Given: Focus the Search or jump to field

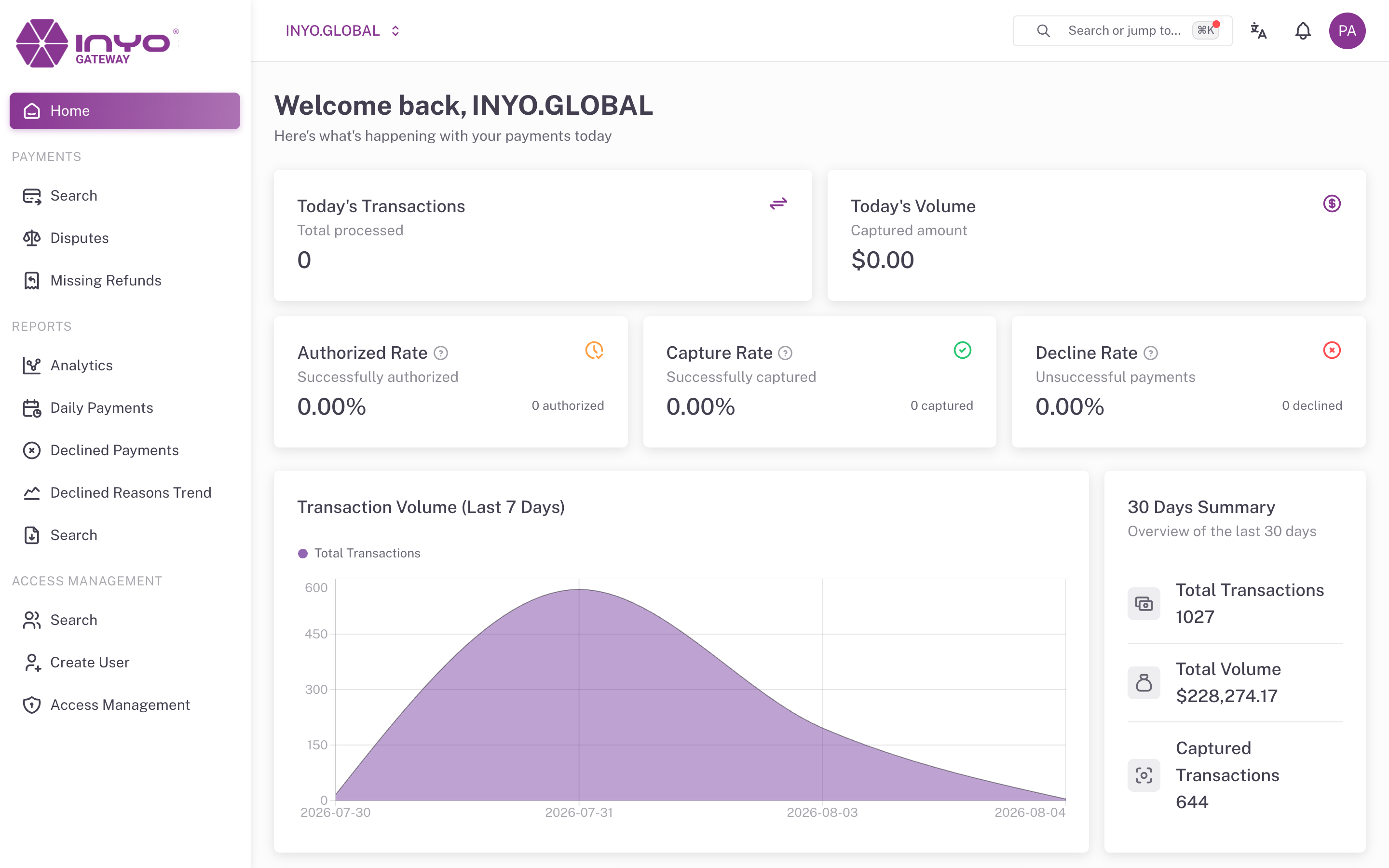Looking at the screenshot, I should point(1122,30).
